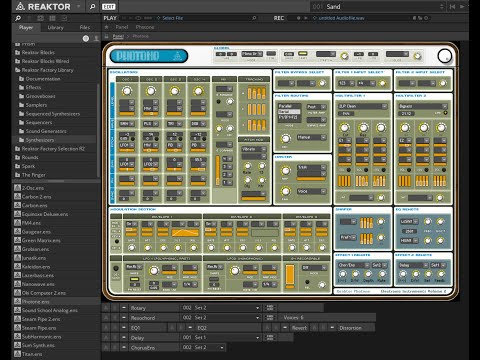Viewport: 480px width, 360px height.
Task: Select the Lazerbass.ens file
Action: [37, 275]
